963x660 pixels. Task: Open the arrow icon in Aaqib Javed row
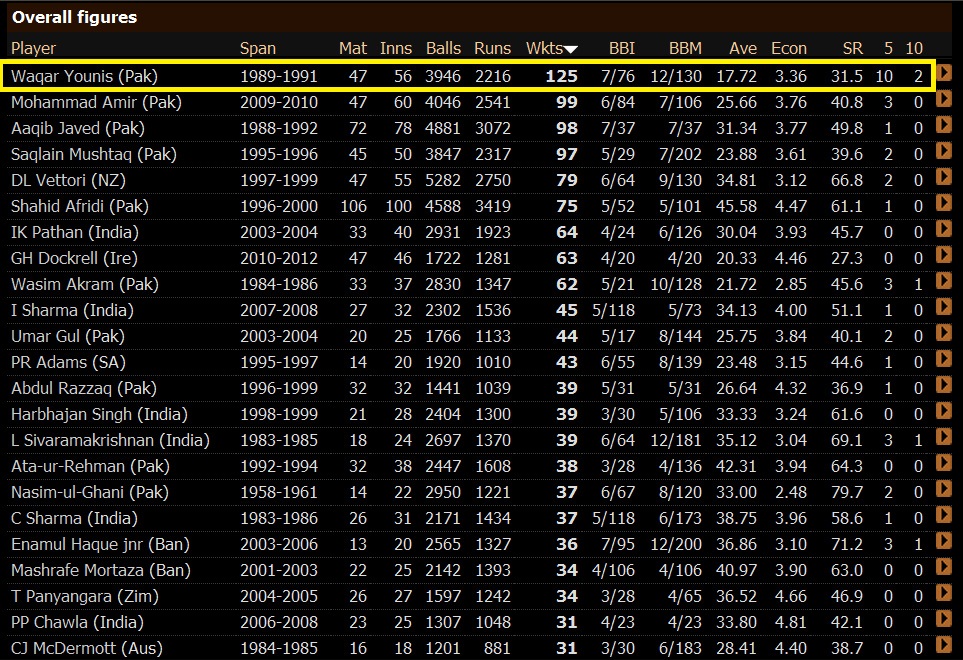coord(944,125)
